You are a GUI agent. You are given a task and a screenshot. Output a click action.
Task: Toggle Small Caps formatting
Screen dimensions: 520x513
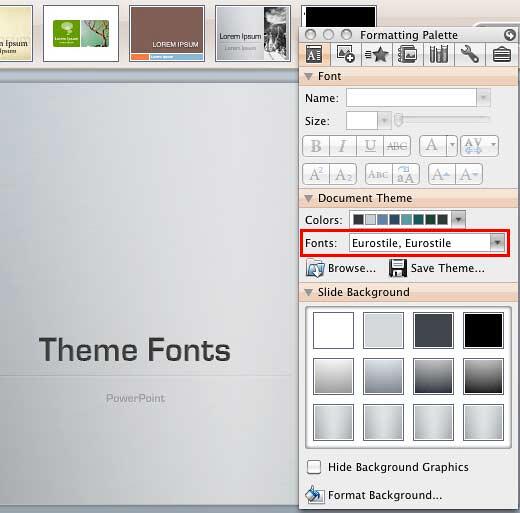point(379,174)
